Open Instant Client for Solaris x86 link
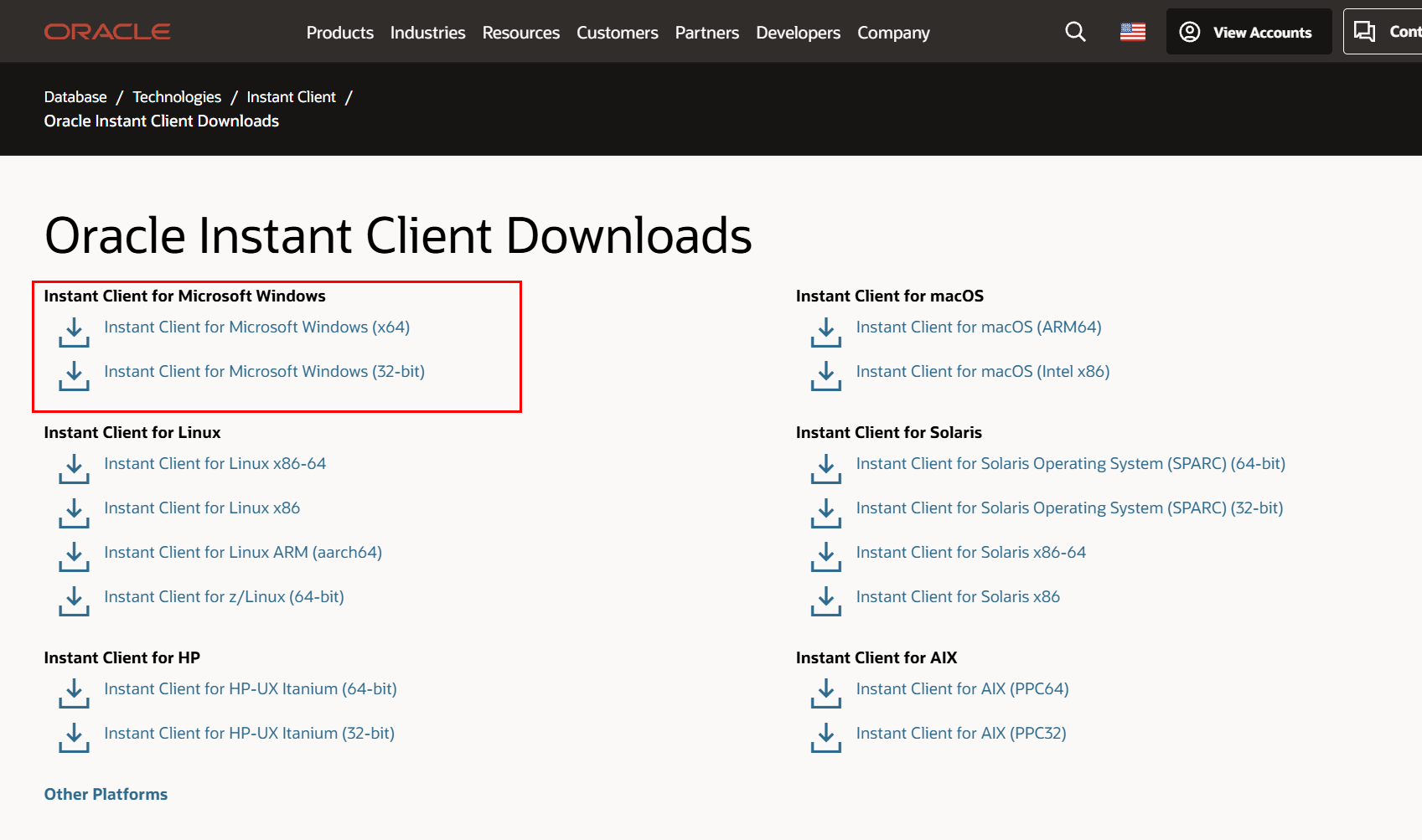1422x840 pixels. coord(958,597)
